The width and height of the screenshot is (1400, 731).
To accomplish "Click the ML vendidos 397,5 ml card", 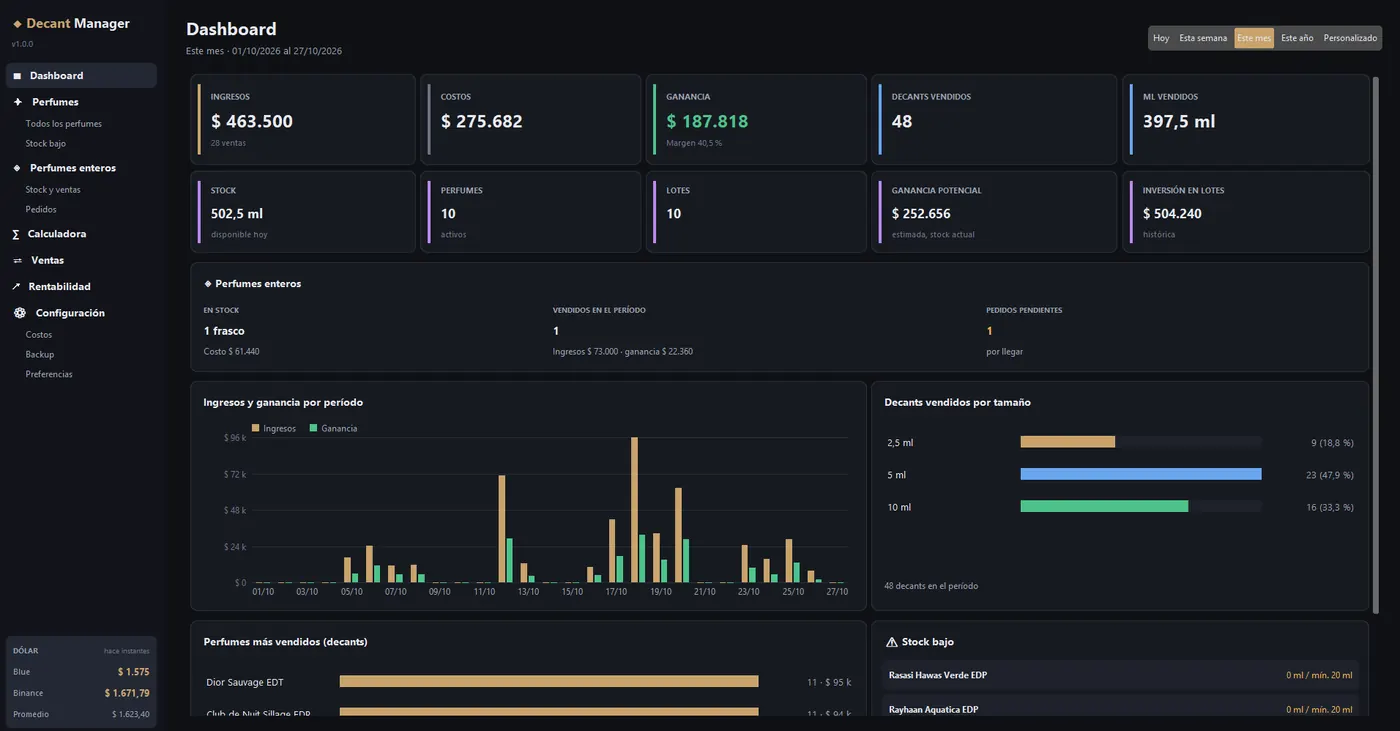I will [x=1246, y=120].
